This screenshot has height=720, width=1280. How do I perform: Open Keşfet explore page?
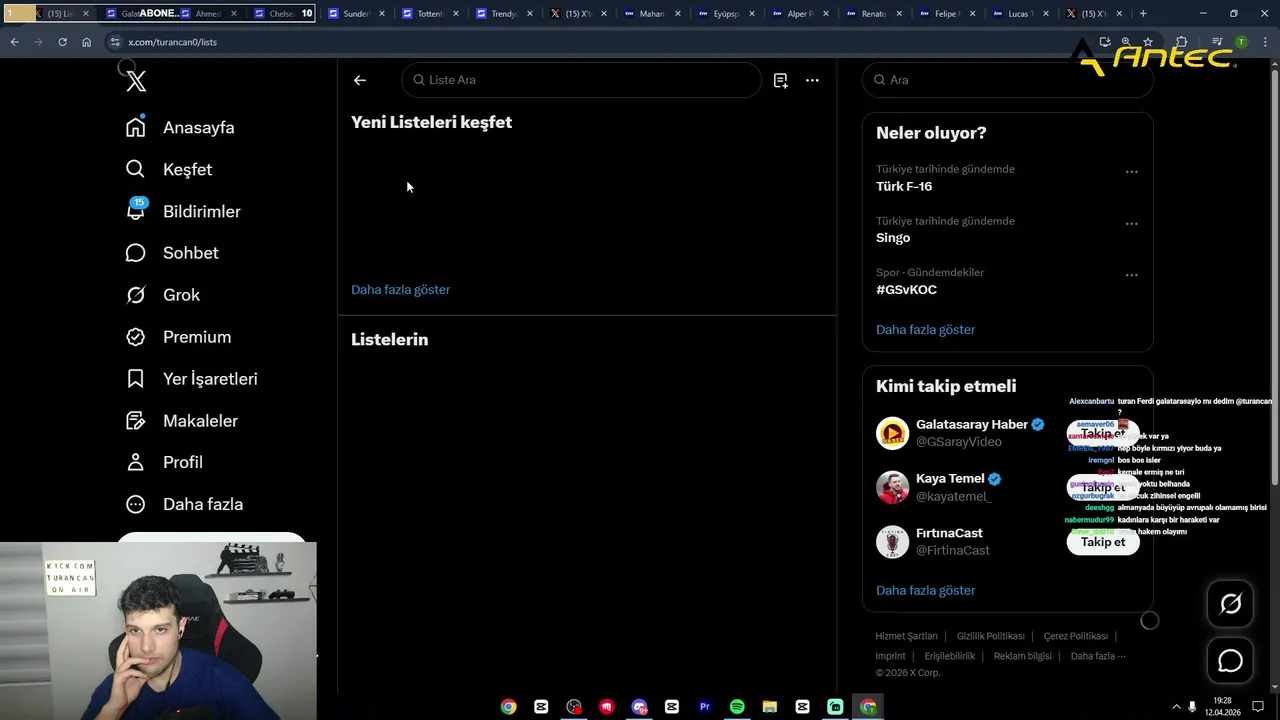point(169,169)
